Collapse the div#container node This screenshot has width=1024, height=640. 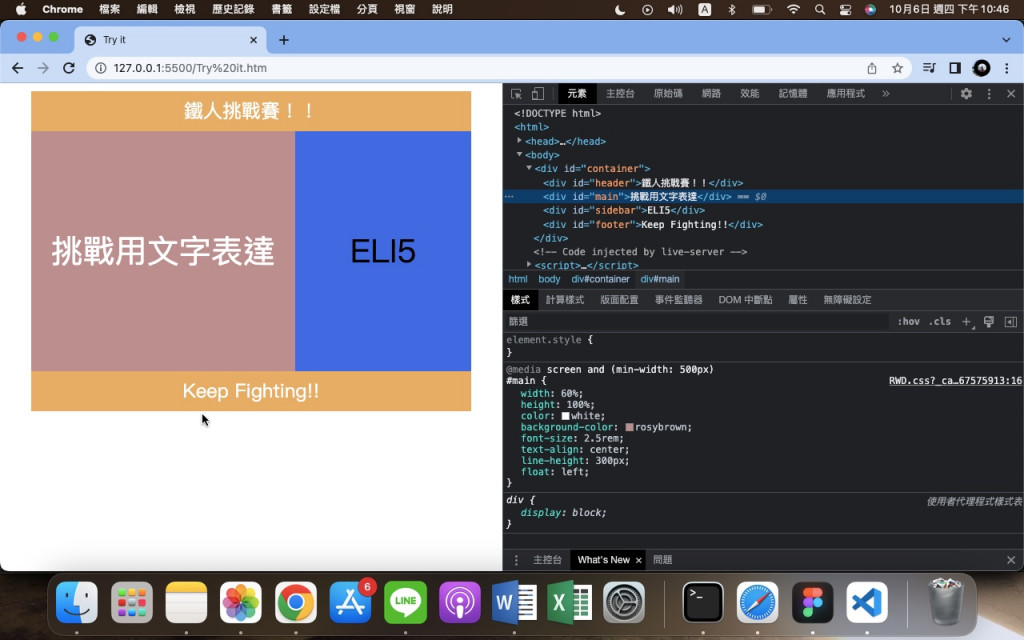pyautogui.click(x=529, y=168)
